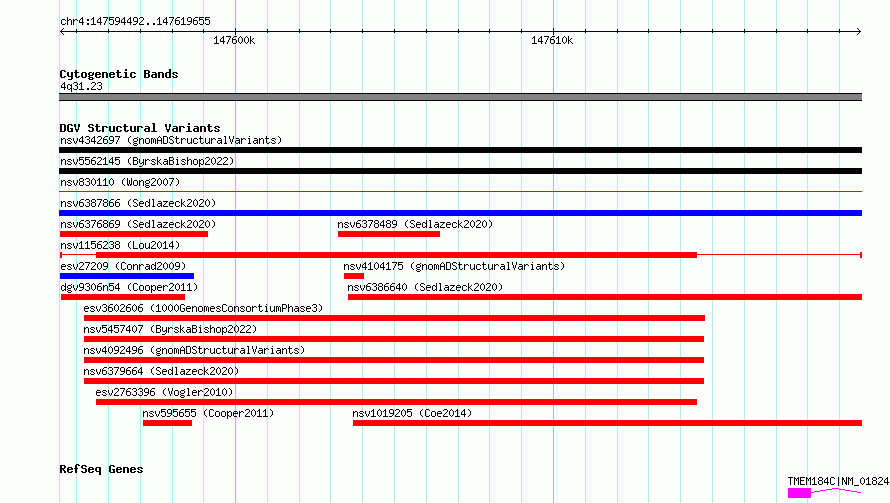Open the esv2763396 Vogler2010 label
890x503 pixels.
164,392
